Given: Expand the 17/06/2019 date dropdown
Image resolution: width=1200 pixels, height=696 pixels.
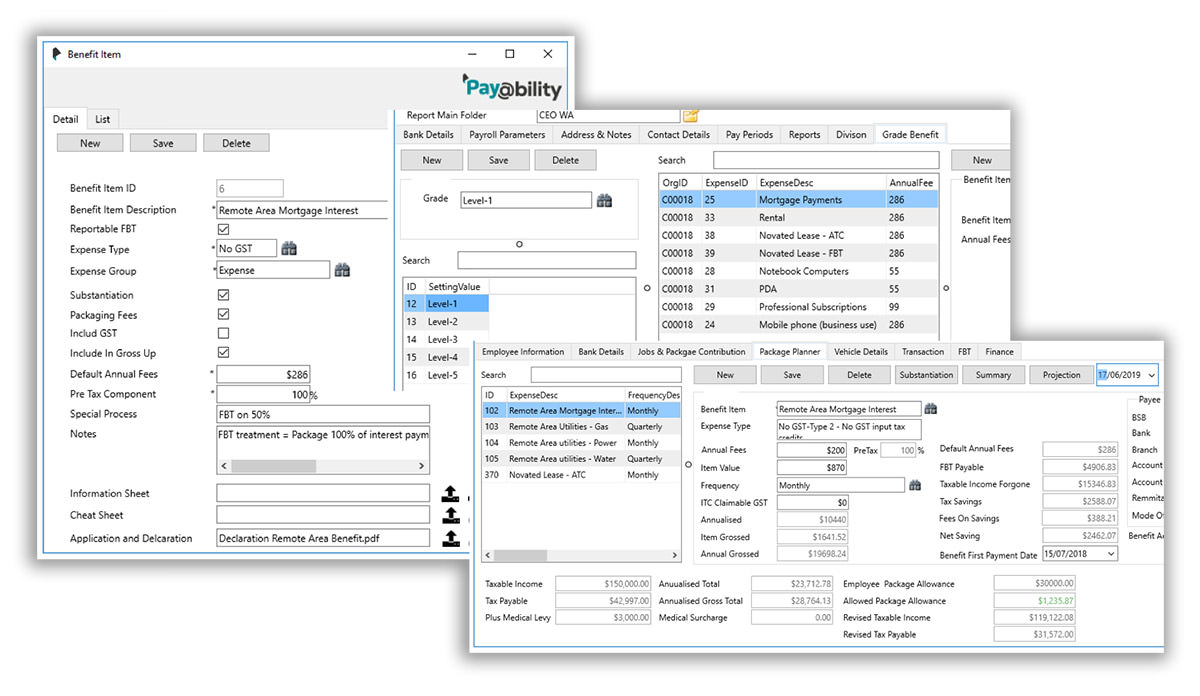Looking at the screenshot, I should click(x=1151, y=375).
